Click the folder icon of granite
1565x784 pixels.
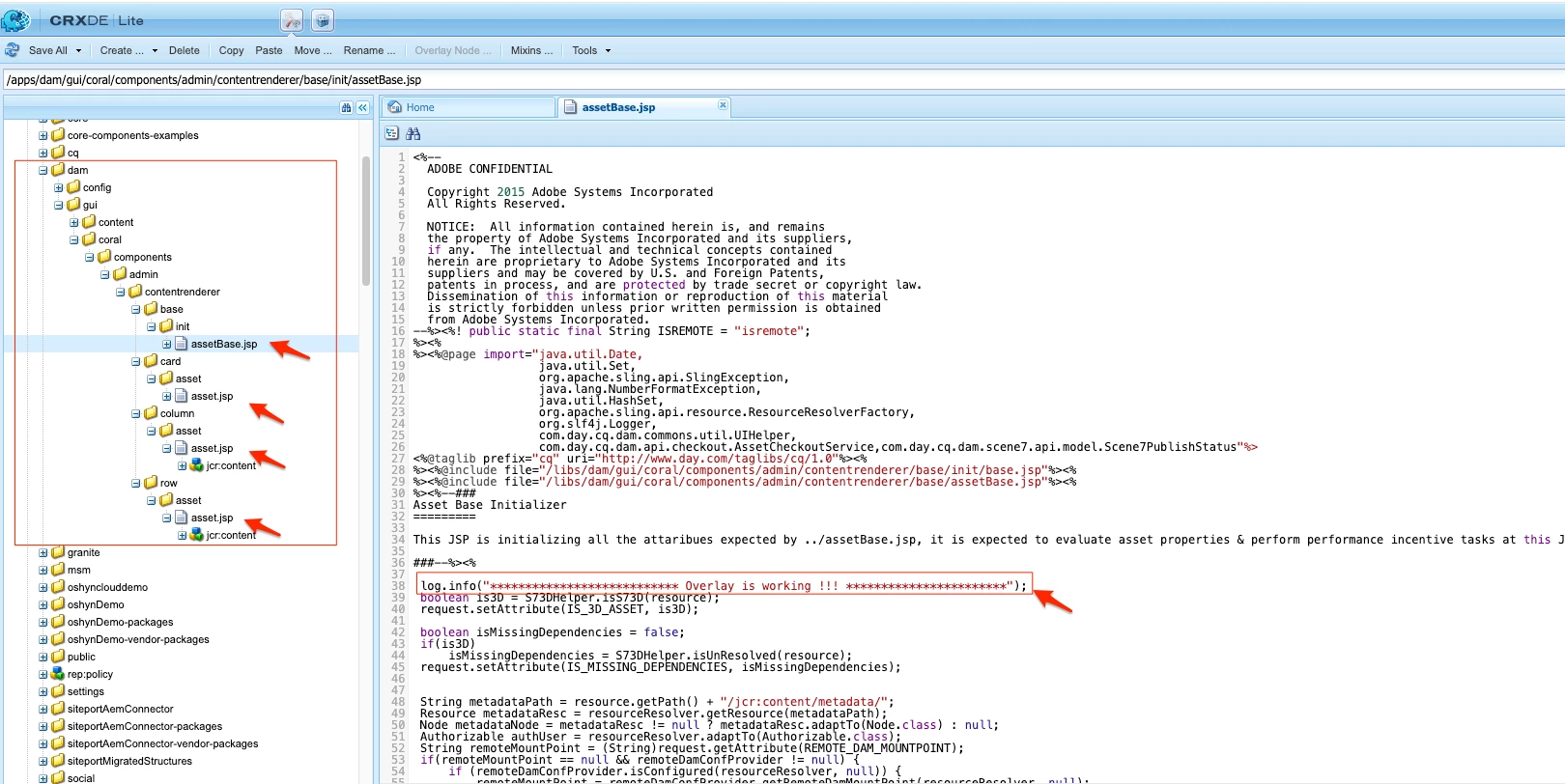tap(58, 552)
